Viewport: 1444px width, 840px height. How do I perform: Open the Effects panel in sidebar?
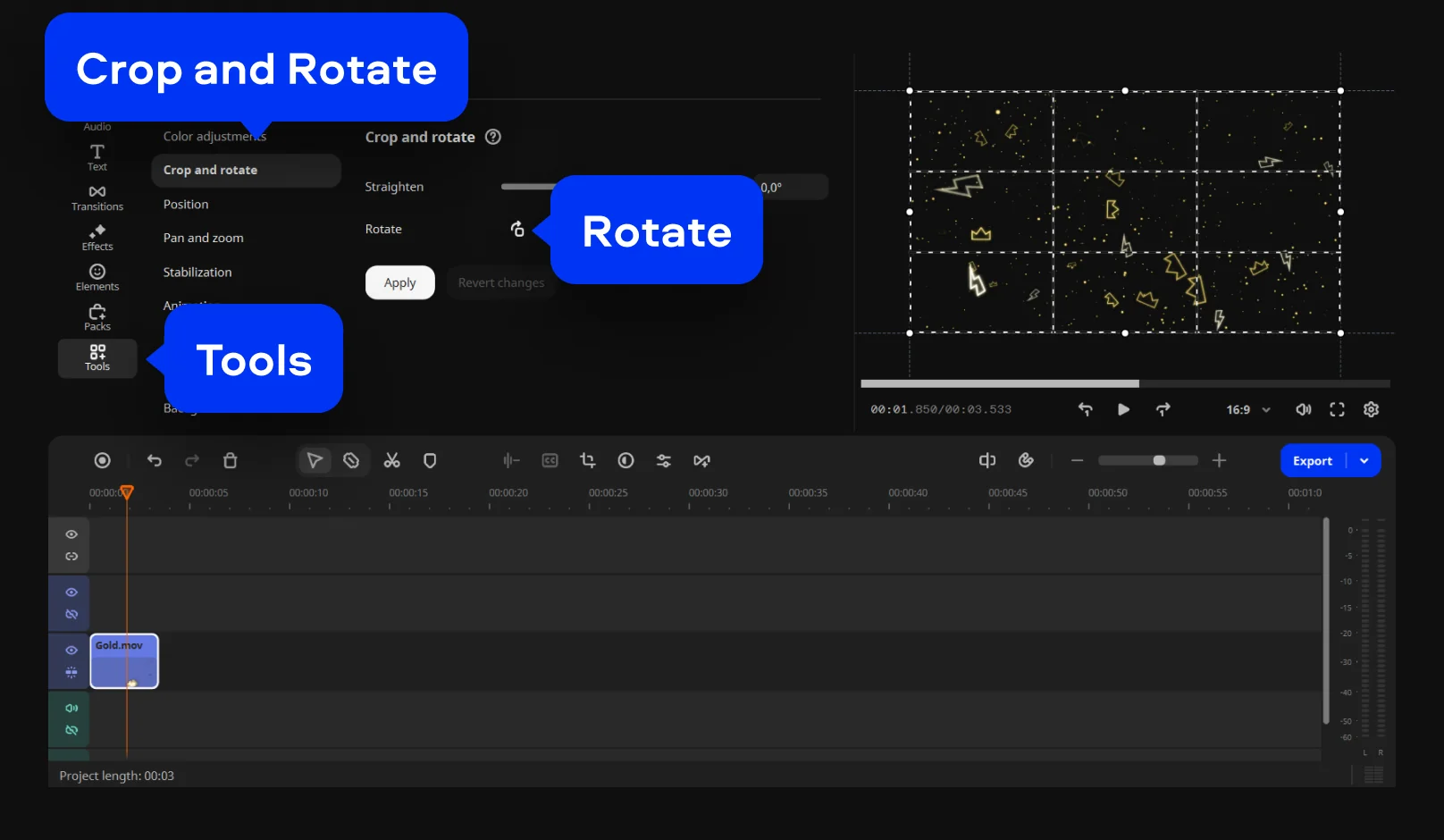point(97,239)
